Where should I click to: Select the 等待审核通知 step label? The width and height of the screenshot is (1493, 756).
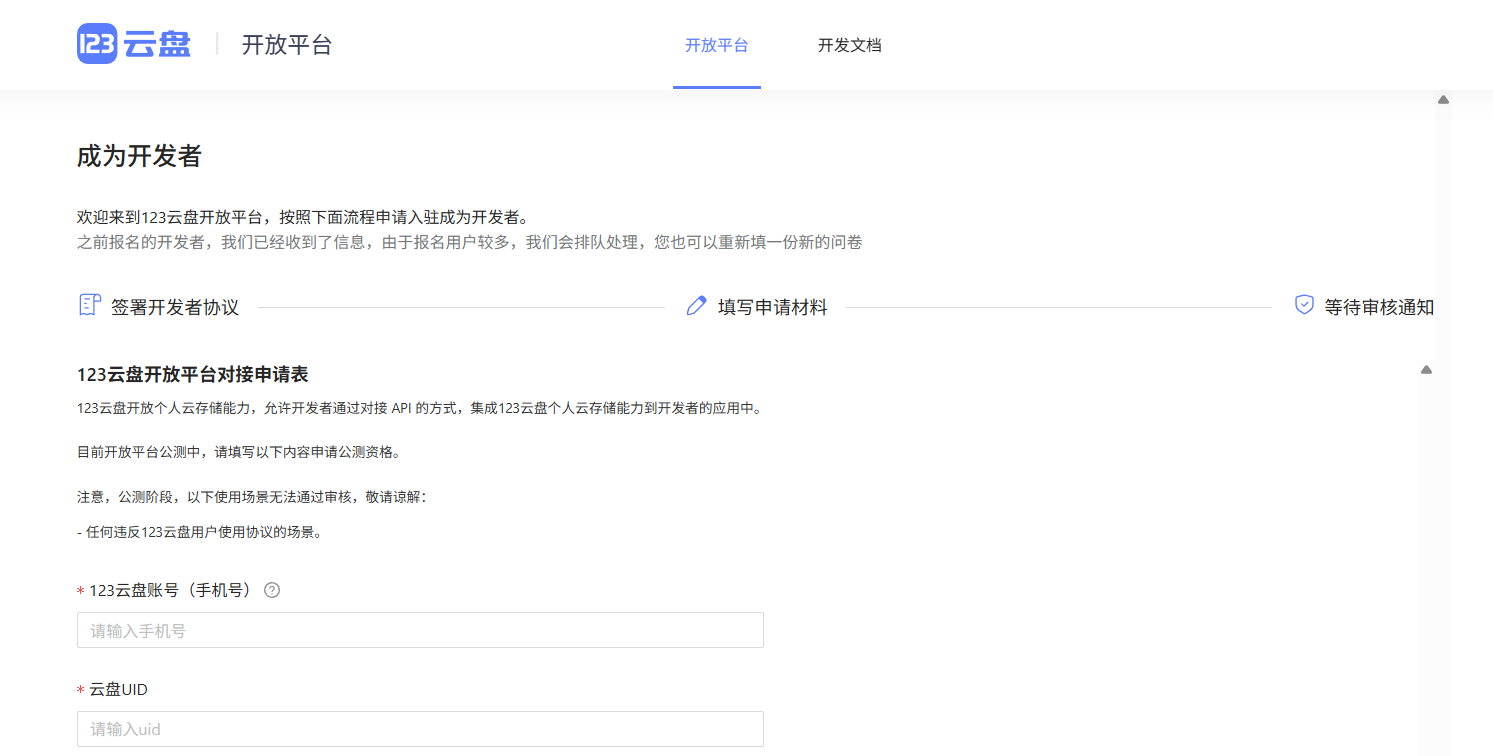click(1379, 308)
